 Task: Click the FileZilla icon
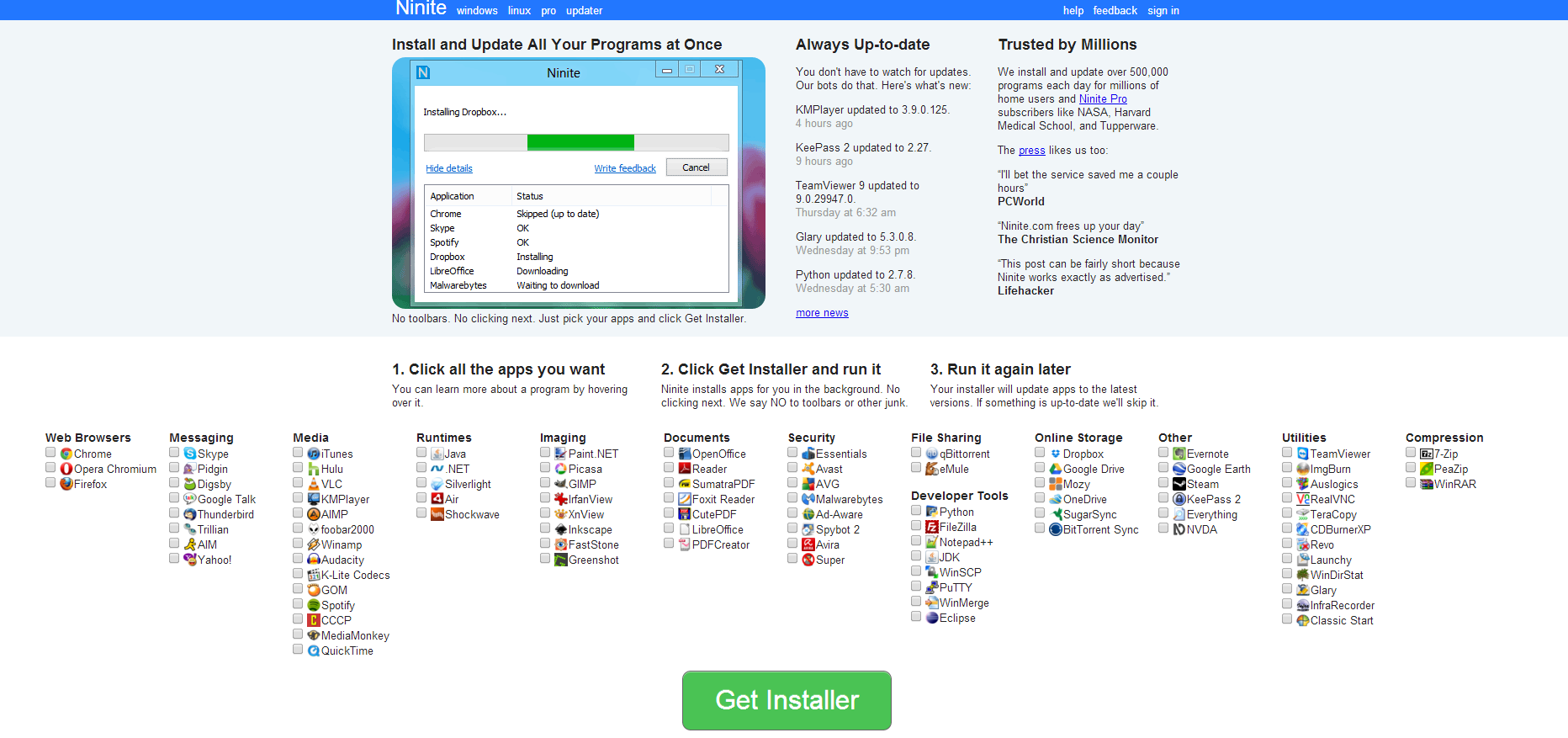[x=932, y=527]
